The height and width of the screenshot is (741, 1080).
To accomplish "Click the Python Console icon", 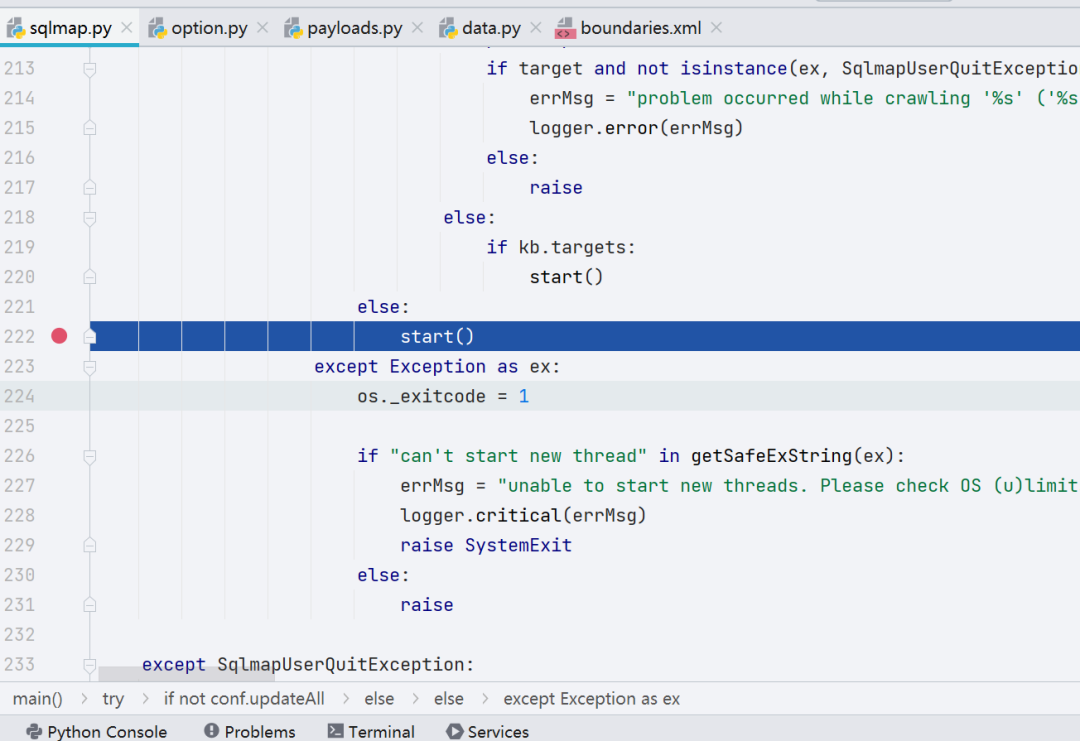I will point(34,731).
